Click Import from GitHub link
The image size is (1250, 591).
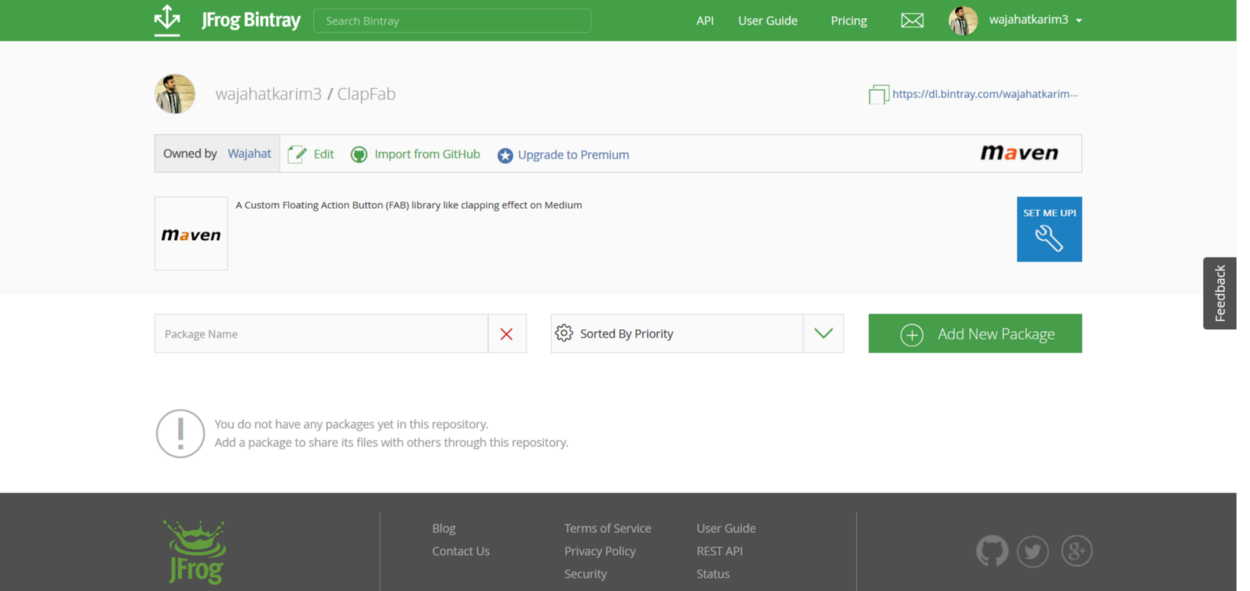click(427, 154)
